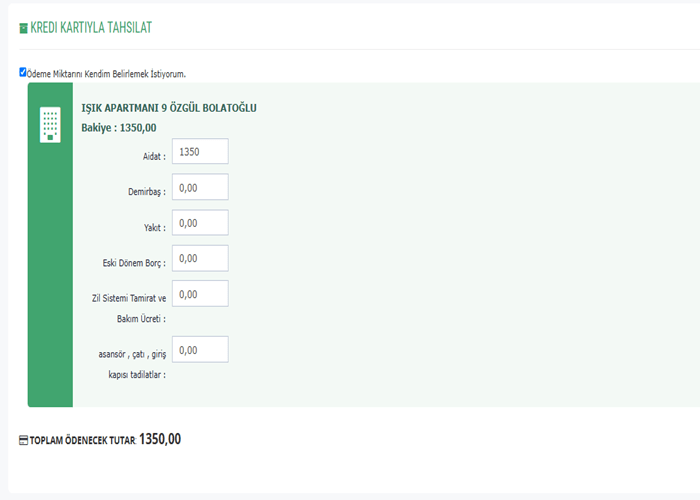Screen dimensions: 700x500
Task: Click the 'Demirbaş :' label
Action: (147, 192)
